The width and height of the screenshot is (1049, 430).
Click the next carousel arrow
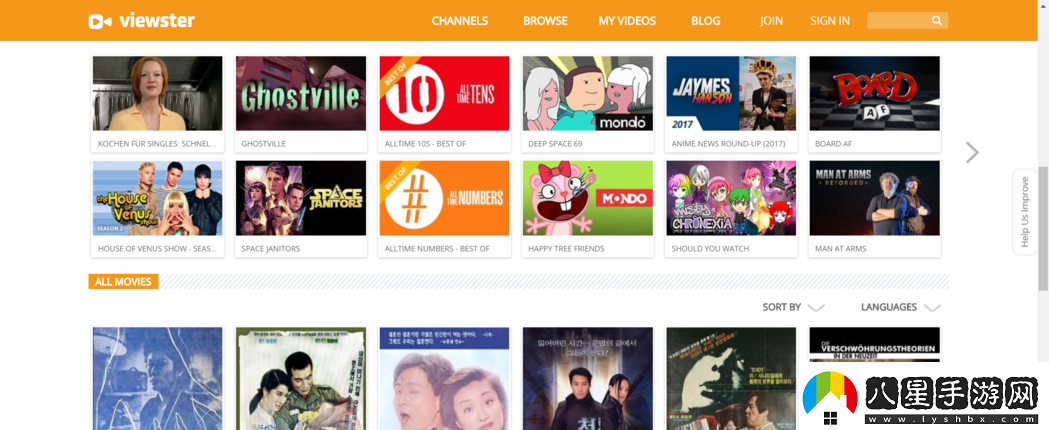pyautogui.click(x=972, y=152)
